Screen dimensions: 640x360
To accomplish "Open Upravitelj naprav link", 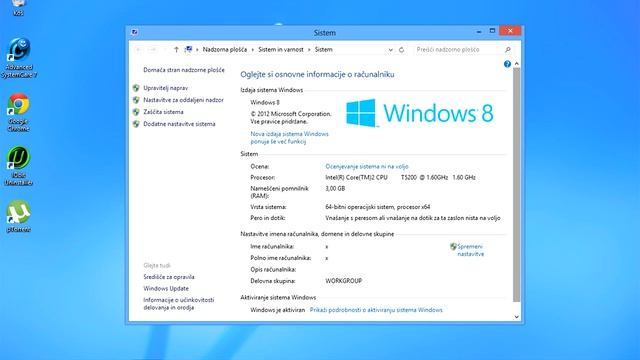I will point(165,88).
